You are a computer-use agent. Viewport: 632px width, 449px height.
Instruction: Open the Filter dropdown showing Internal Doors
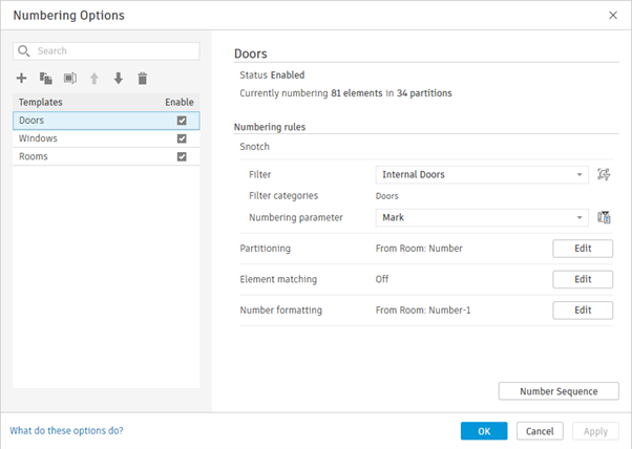[x=482, y=175]
